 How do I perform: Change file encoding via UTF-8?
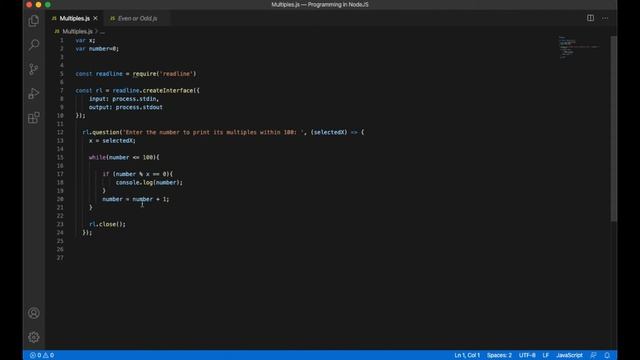coord(527,355)
